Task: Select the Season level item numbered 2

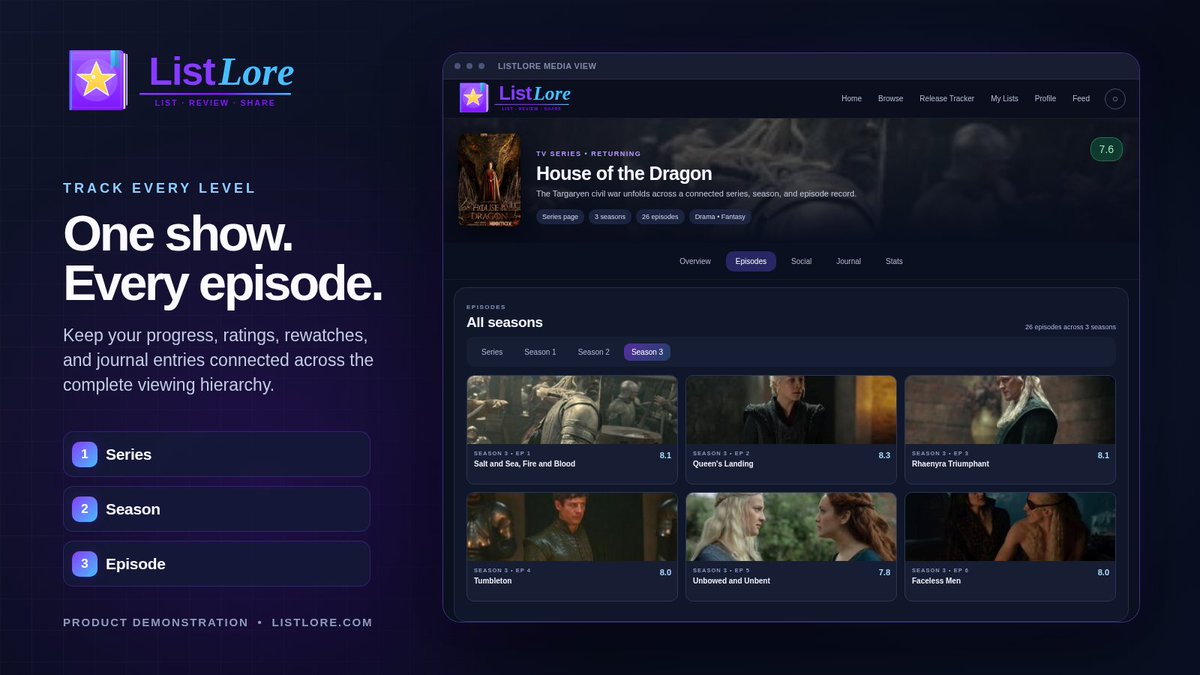Action: pos(216,509)
